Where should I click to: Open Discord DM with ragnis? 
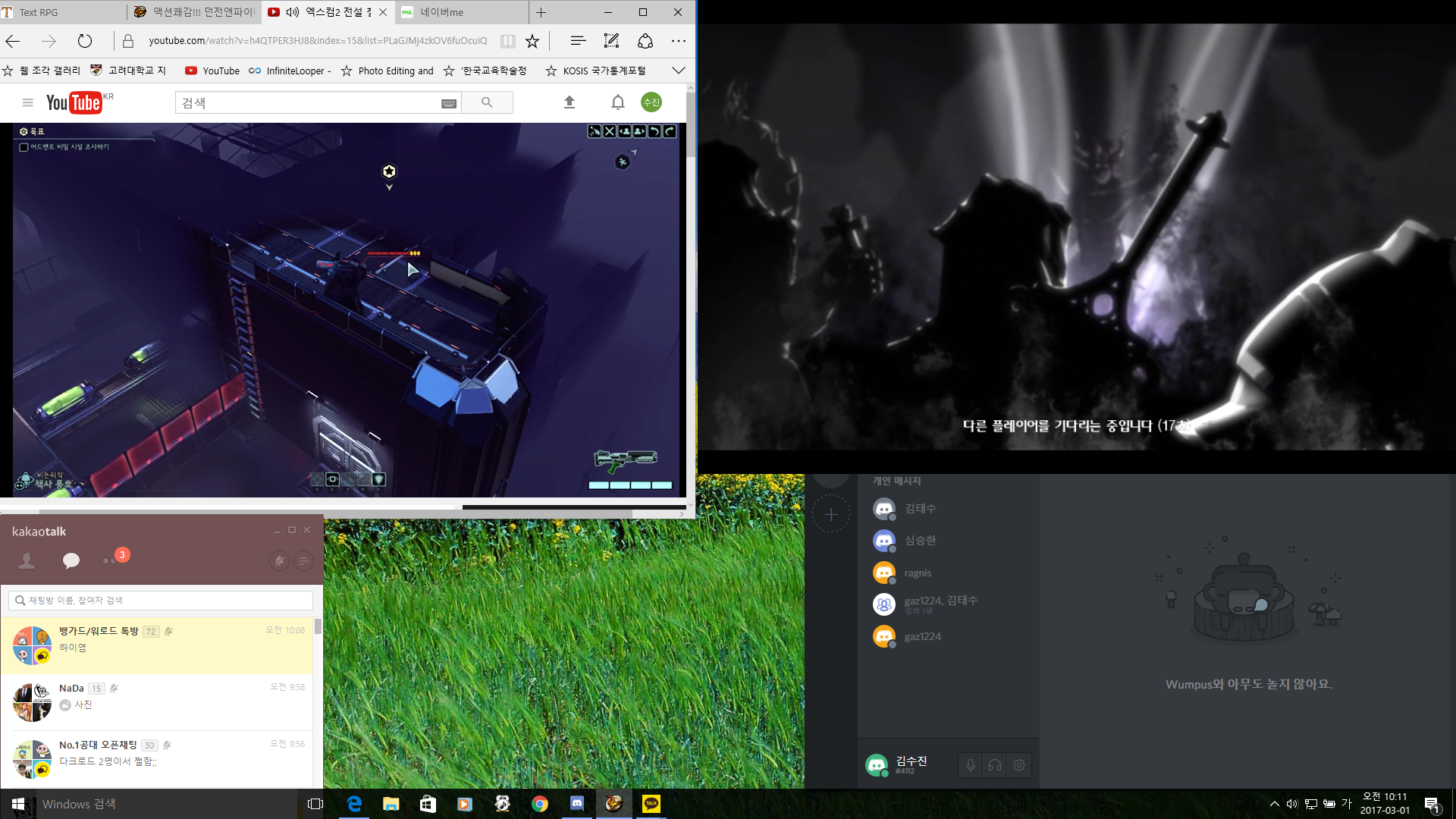(948, 573)
